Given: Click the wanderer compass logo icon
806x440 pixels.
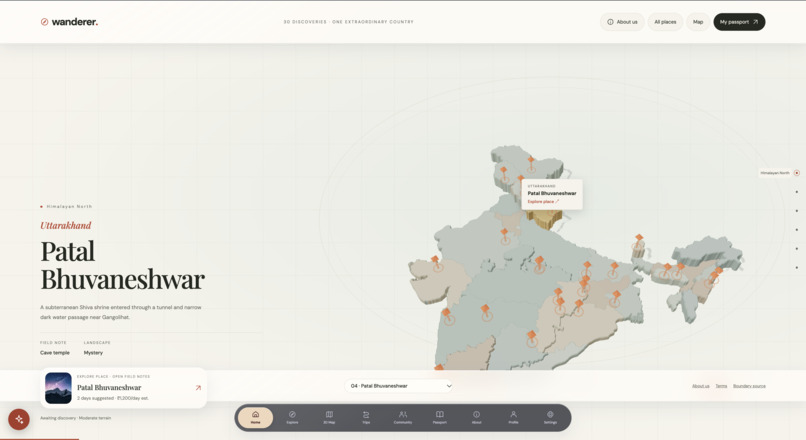Looking at the screenshot, I should click(x=44, y=22).
